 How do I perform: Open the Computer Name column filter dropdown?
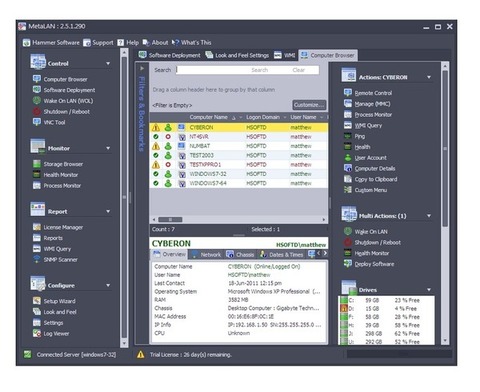tap(240, 117)
